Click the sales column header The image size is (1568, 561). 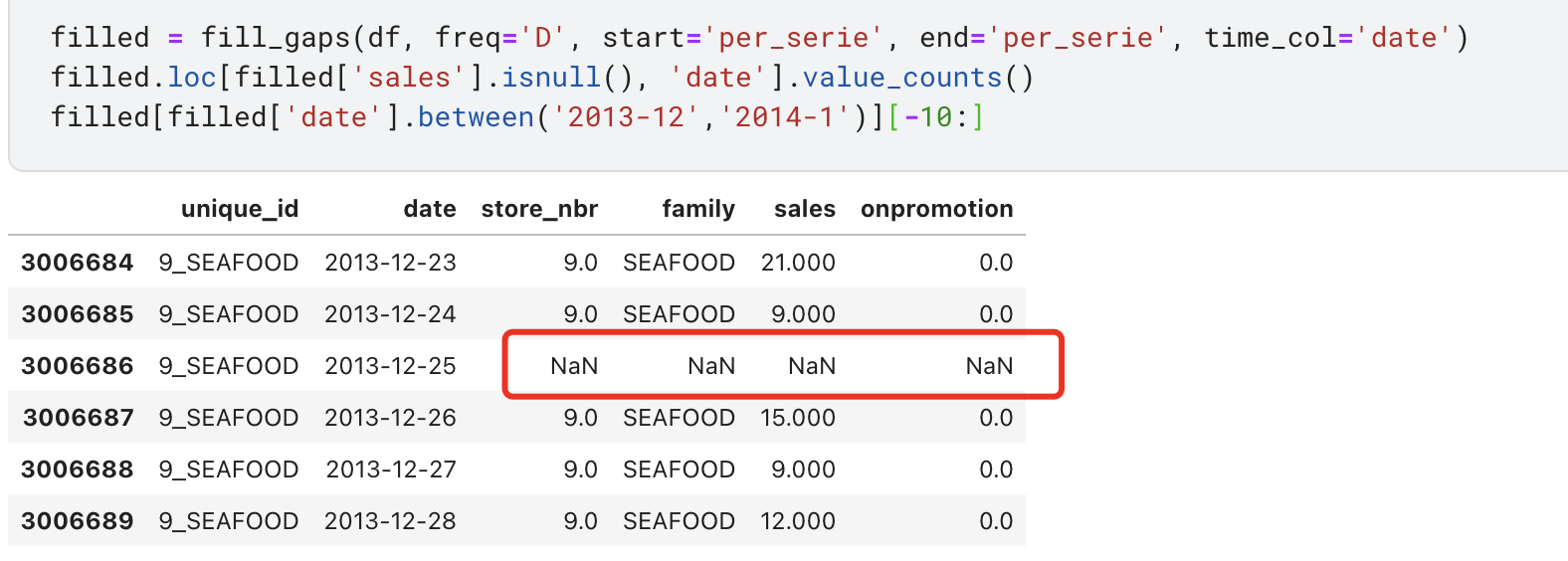tap(804, 209)
